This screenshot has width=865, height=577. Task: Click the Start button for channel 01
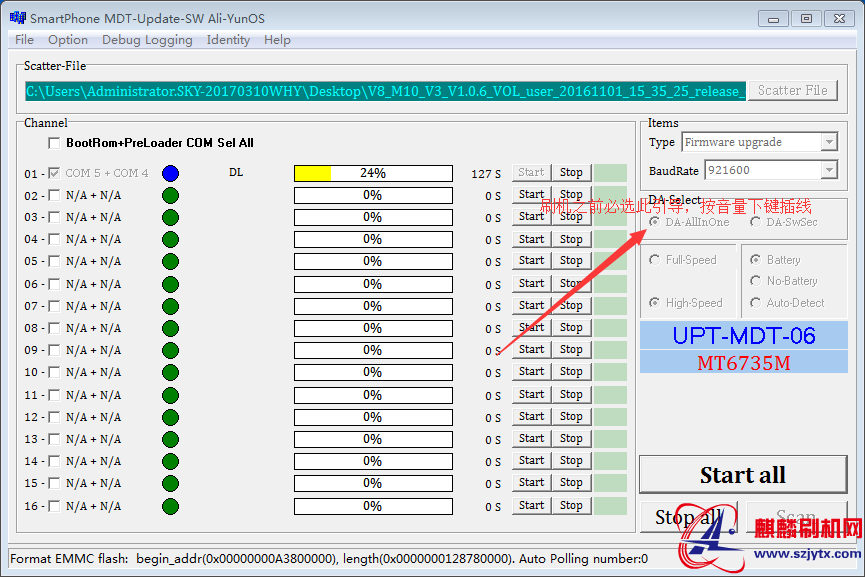(x=531, y=173)
